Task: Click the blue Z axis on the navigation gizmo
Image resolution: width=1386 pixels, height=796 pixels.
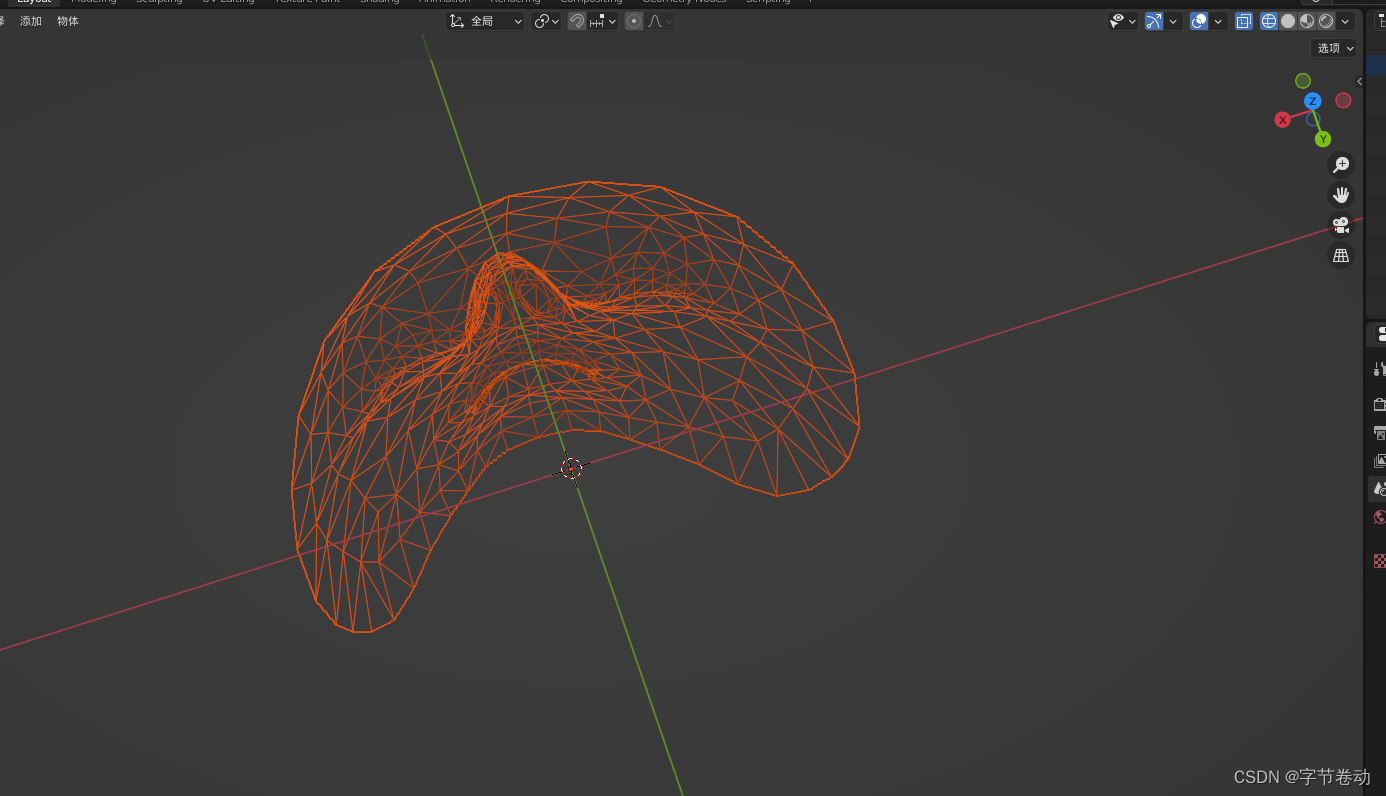Action: tap(1313, 101)
